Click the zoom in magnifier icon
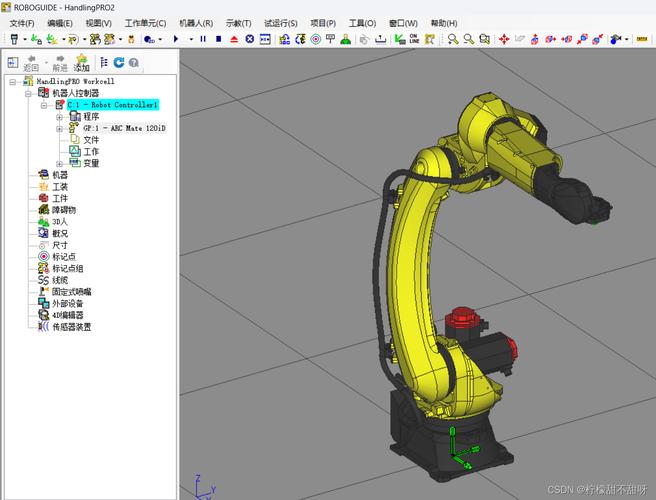Image resolution: width=656 pixels, height=500 pixels. coord(453,39)
